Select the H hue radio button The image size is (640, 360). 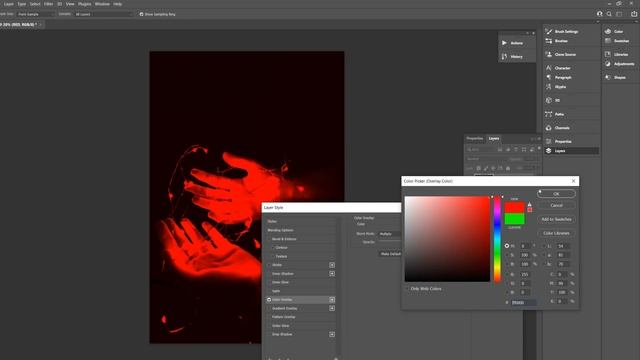[507, 246]
